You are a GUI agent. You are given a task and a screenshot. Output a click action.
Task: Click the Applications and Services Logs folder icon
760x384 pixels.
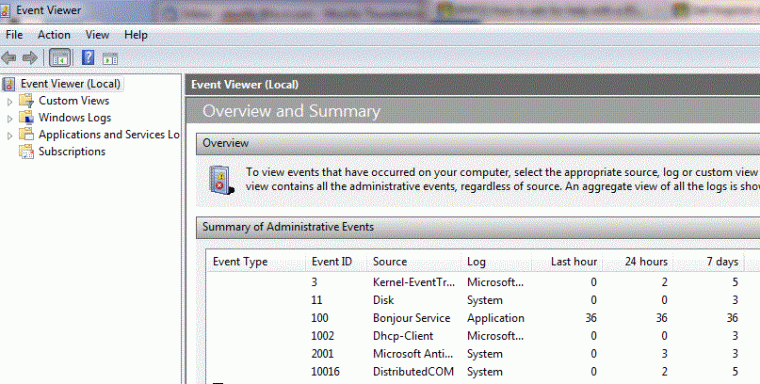[26, 134]
